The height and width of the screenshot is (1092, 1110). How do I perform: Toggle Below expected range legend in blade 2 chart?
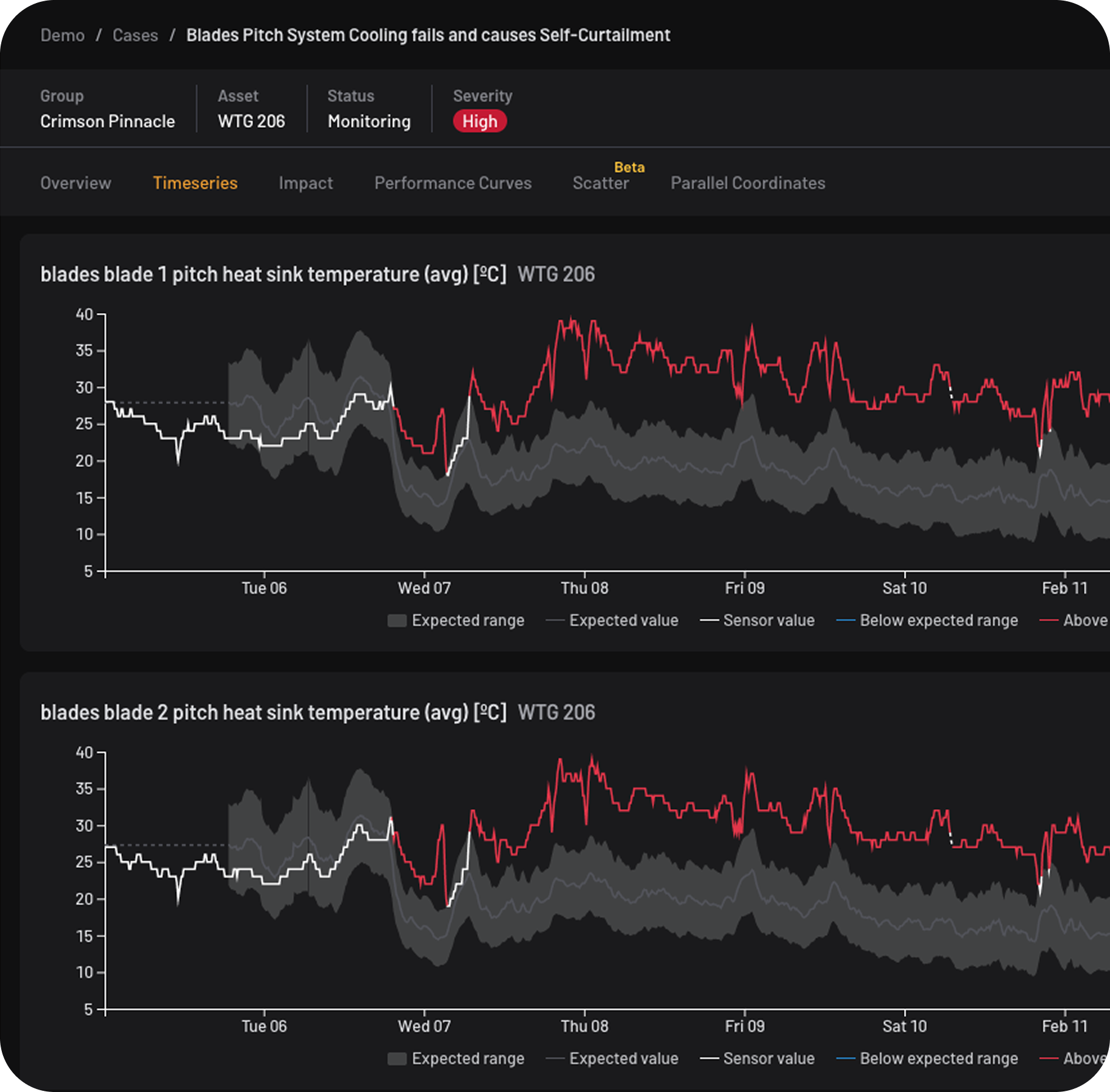(927, 1058)
